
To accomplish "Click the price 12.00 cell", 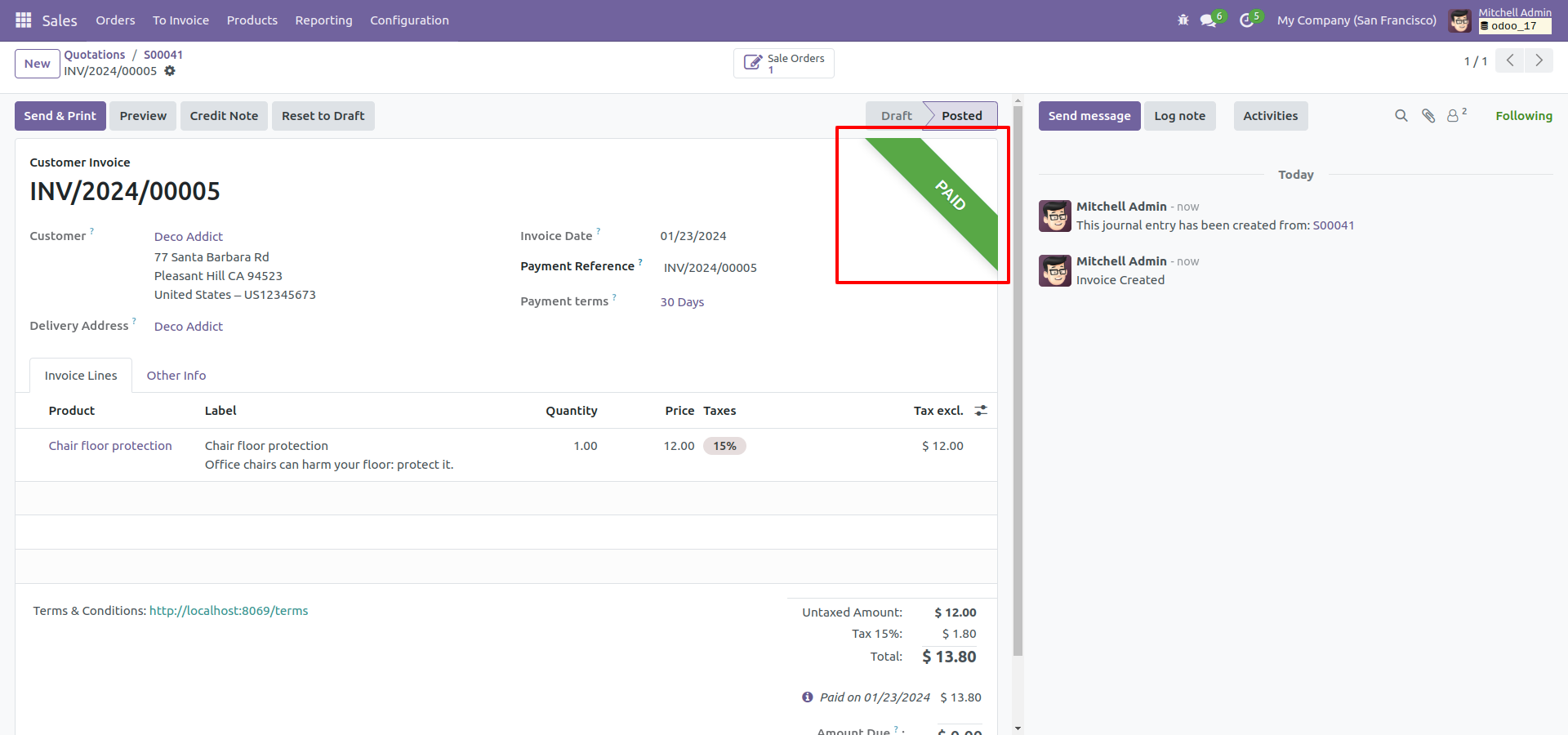I will point(679,446).
